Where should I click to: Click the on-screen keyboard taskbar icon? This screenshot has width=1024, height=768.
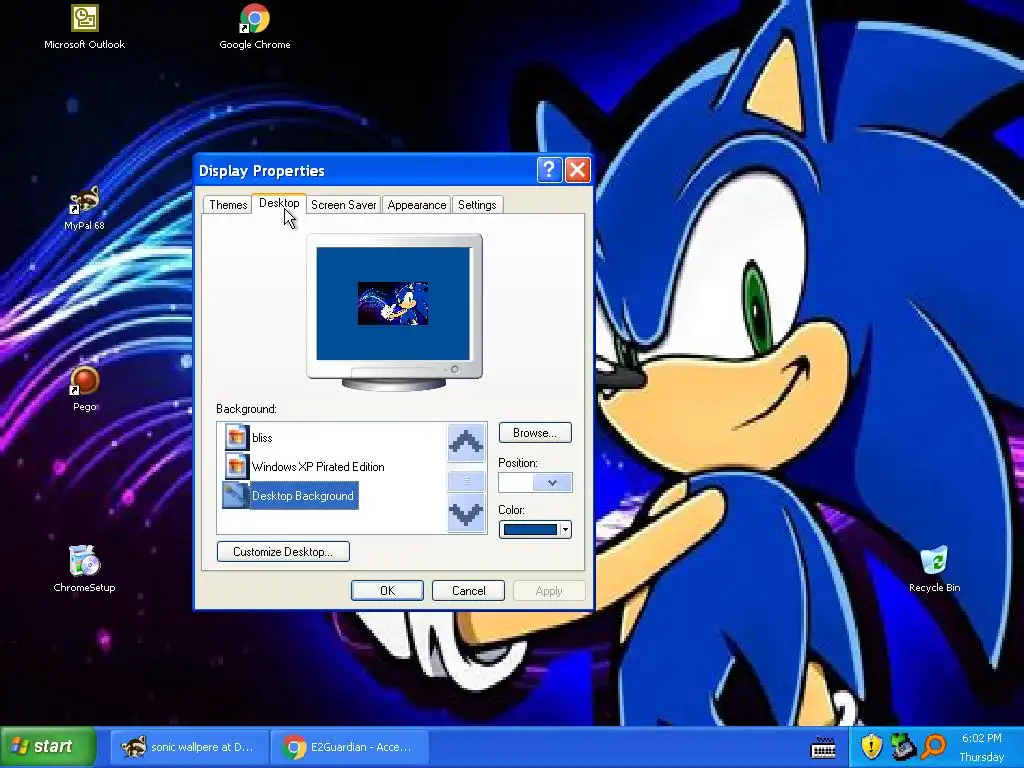(x=823, y=746)
